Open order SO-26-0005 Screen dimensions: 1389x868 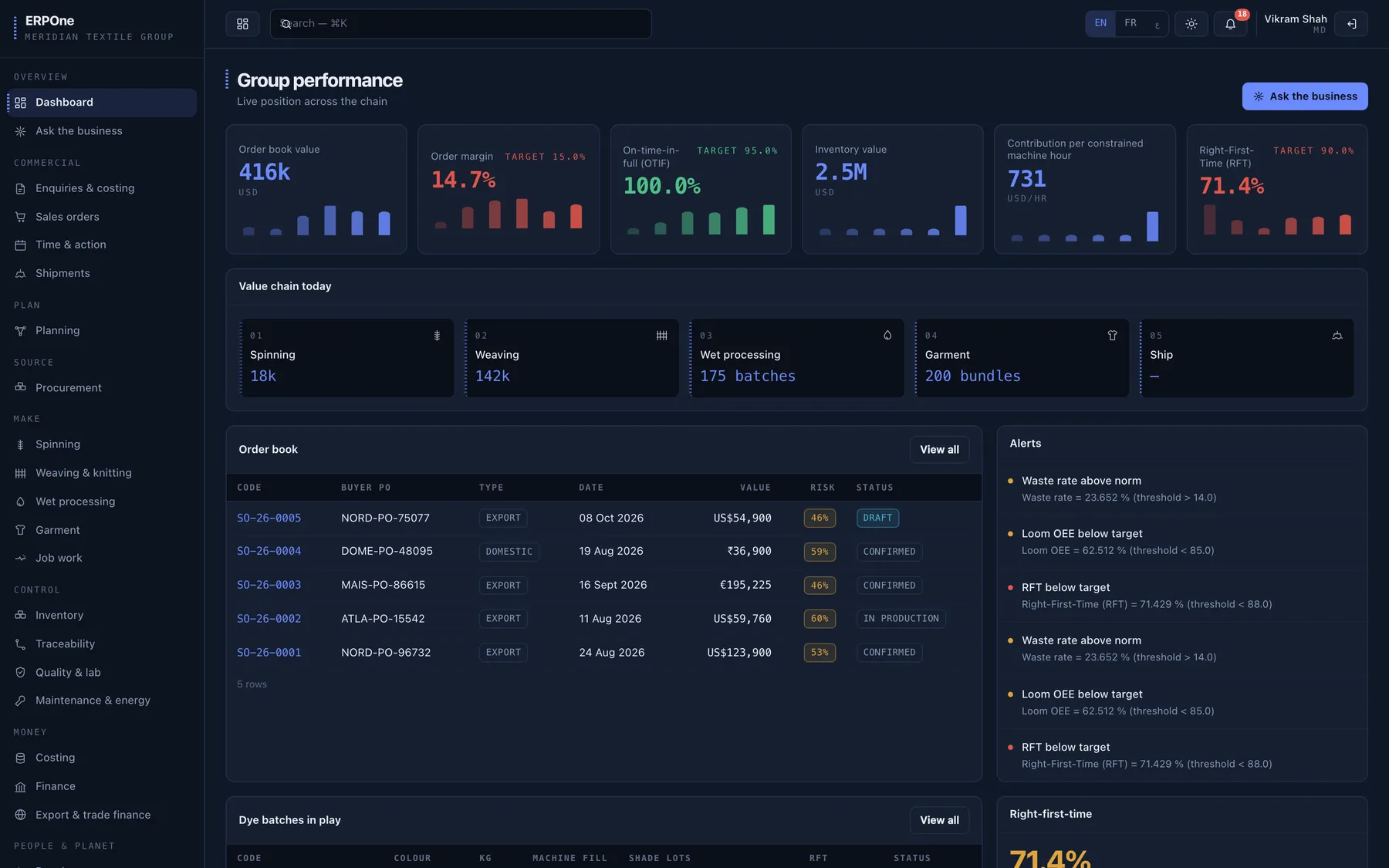click(269, 518)
